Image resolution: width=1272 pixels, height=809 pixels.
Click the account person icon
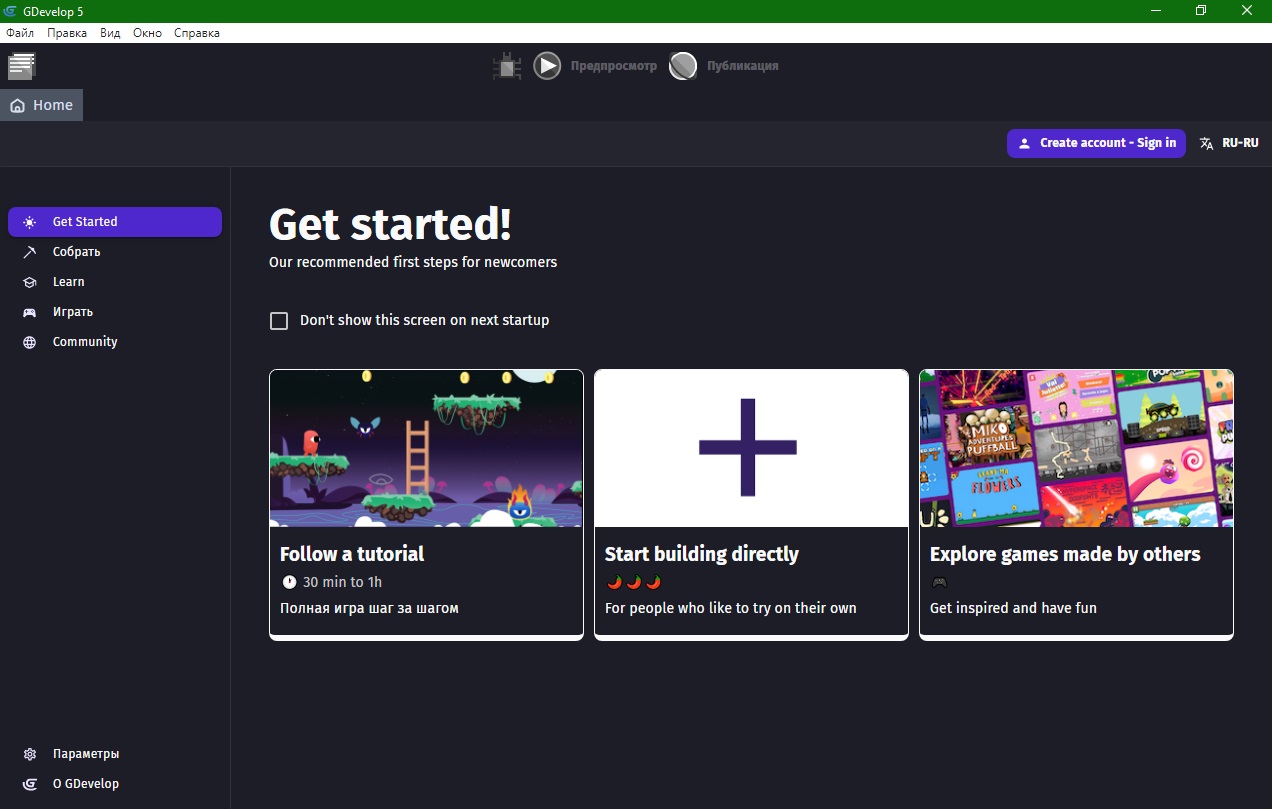click(x=1024, y=143)
